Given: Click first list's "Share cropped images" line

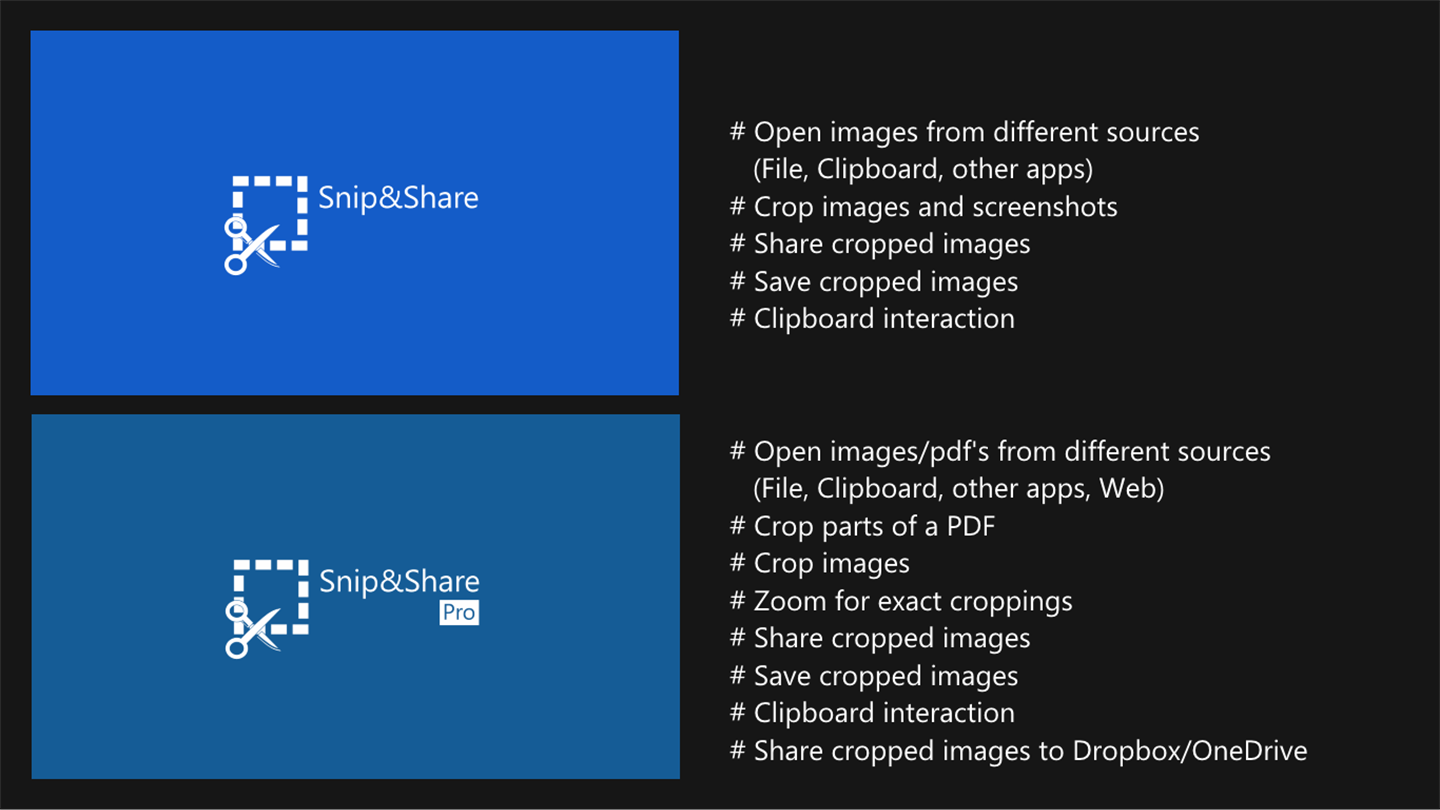Looking at the screenshot, I should (880, 244).
